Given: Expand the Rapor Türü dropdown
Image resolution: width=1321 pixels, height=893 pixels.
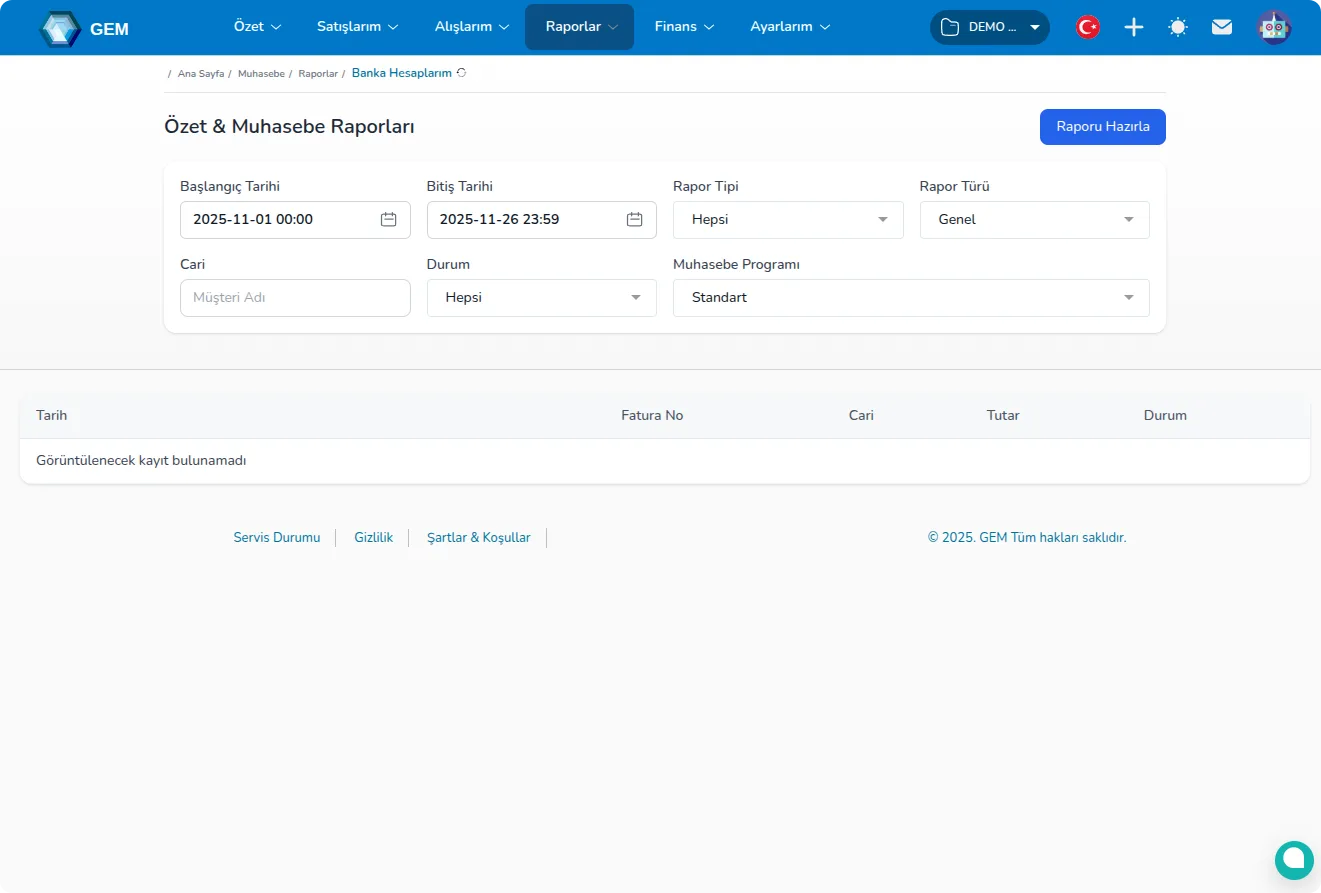Looking at the screenshot, I should (x=1034, y=220).
